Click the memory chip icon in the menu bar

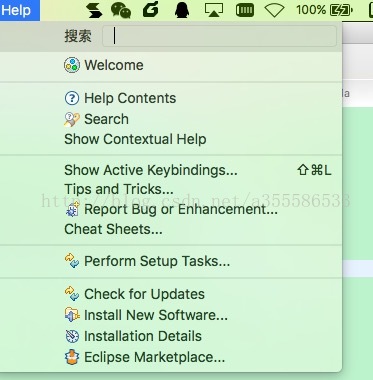coord(245,10)
